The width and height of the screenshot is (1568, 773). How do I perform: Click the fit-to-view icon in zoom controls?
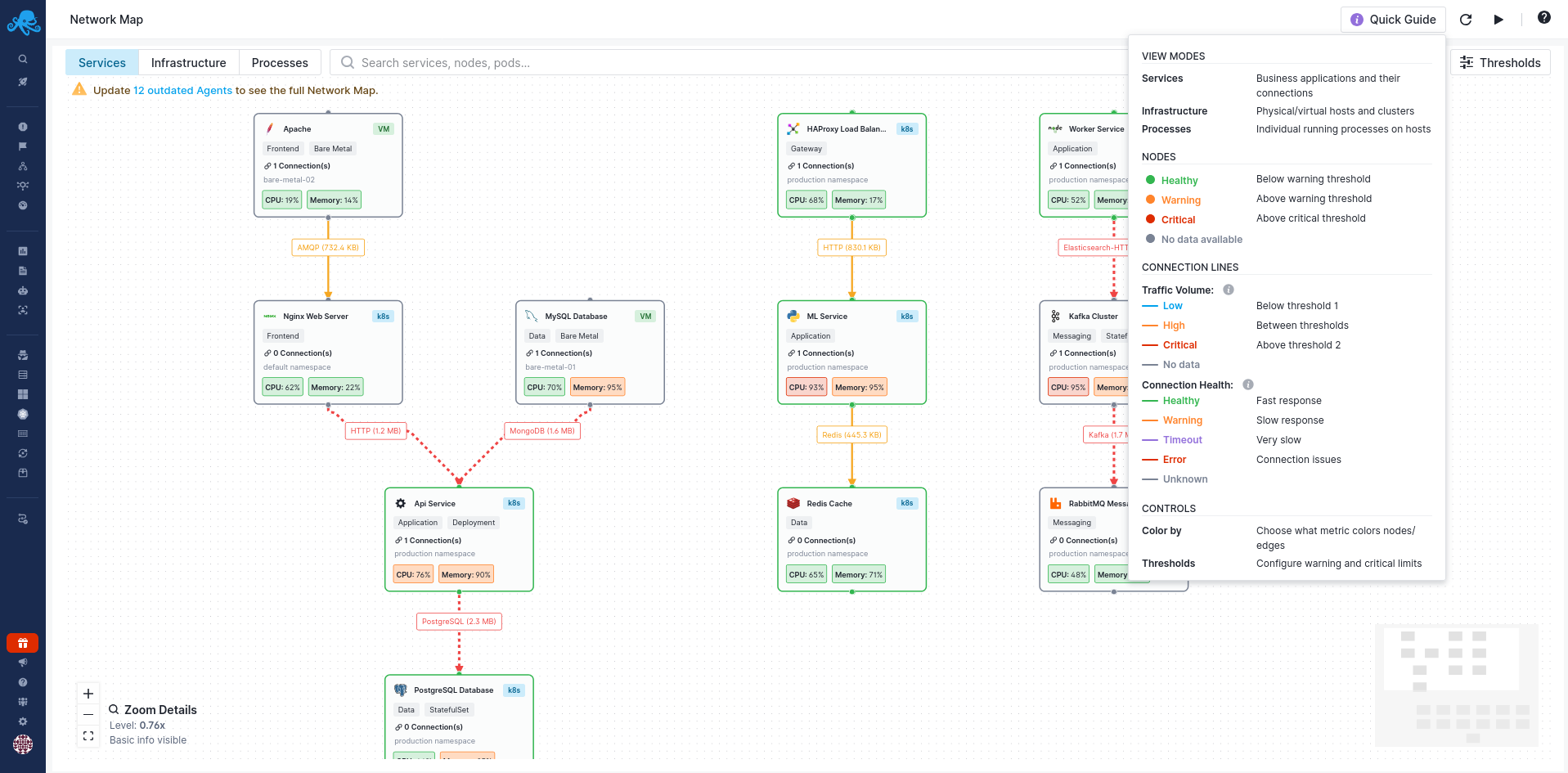pyautogui.click(x=88, y=736)
